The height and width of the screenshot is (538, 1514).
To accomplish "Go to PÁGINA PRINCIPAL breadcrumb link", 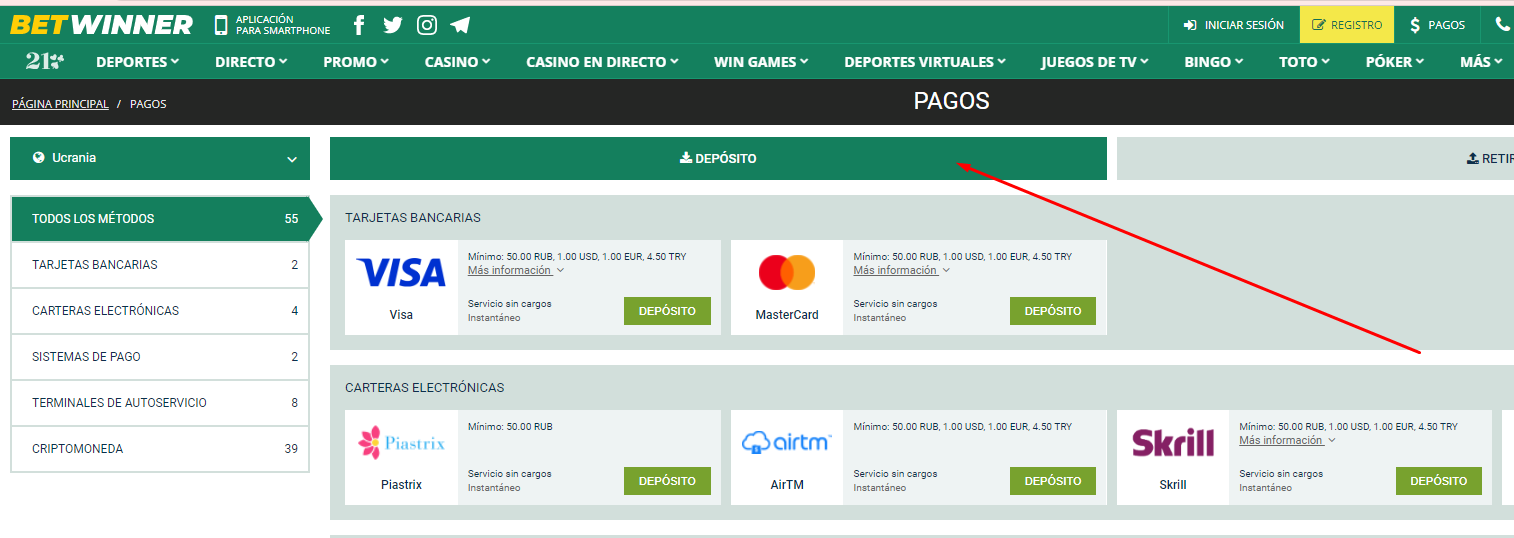I will tap(60, 104).
